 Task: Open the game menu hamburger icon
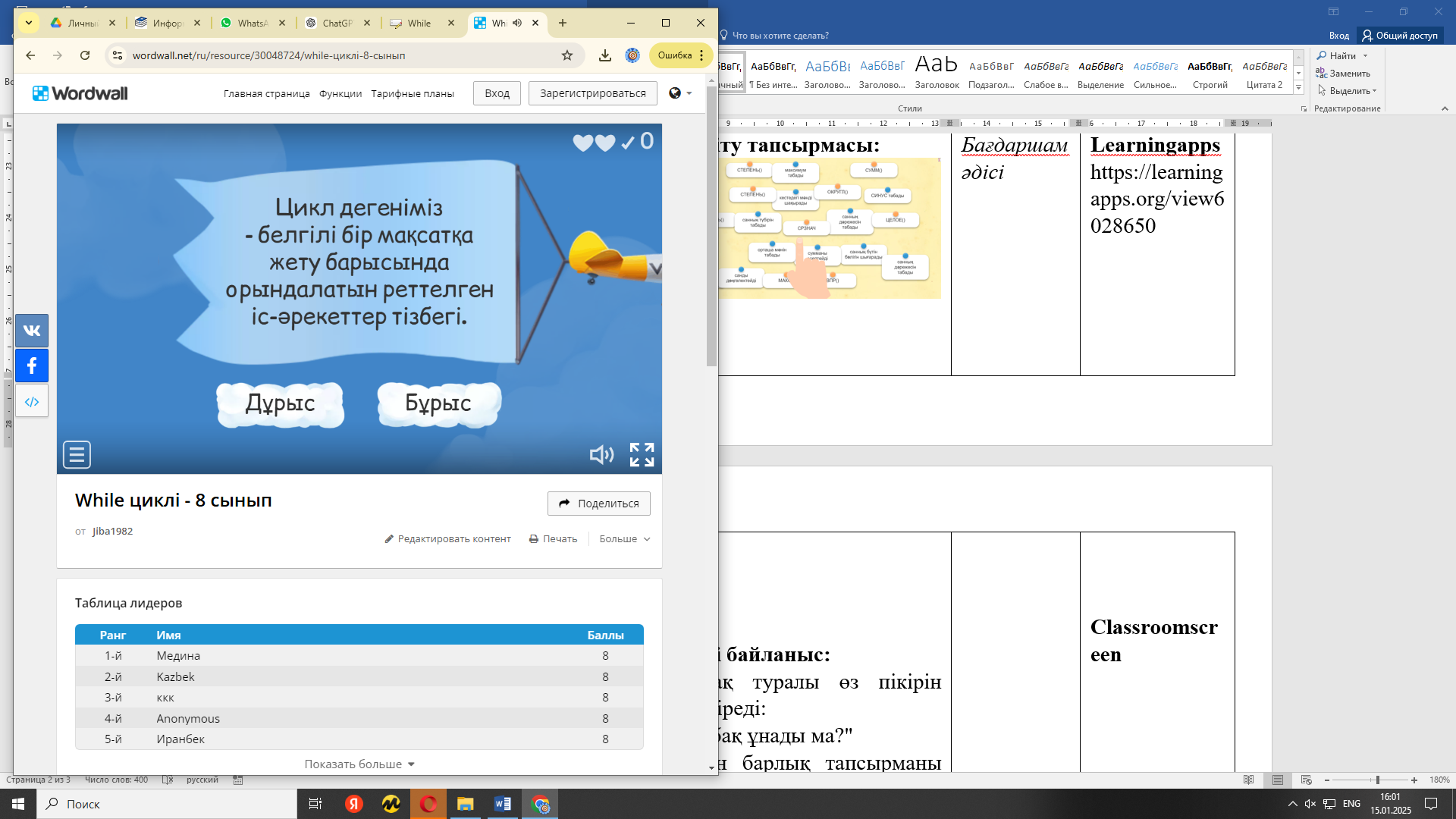point(77,455)
